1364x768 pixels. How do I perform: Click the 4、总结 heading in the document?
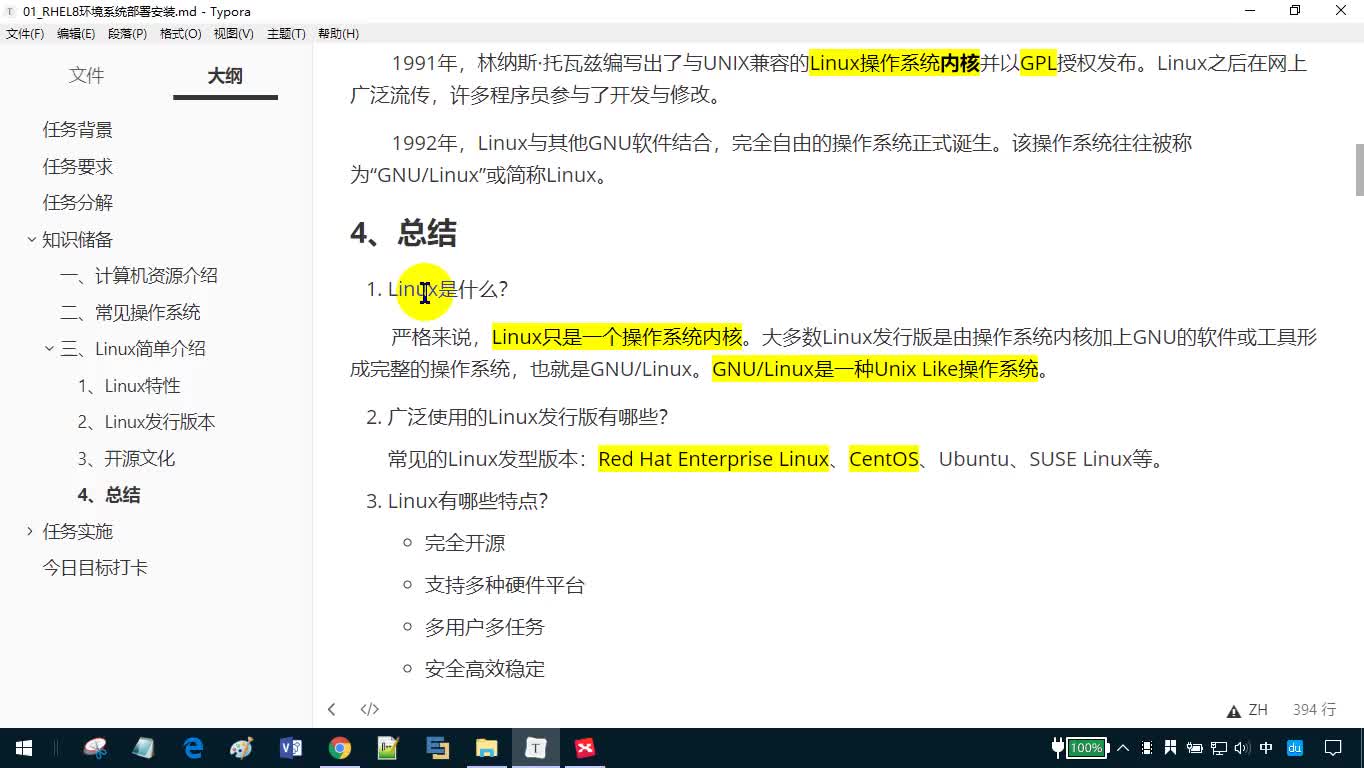tap(403, 233)
